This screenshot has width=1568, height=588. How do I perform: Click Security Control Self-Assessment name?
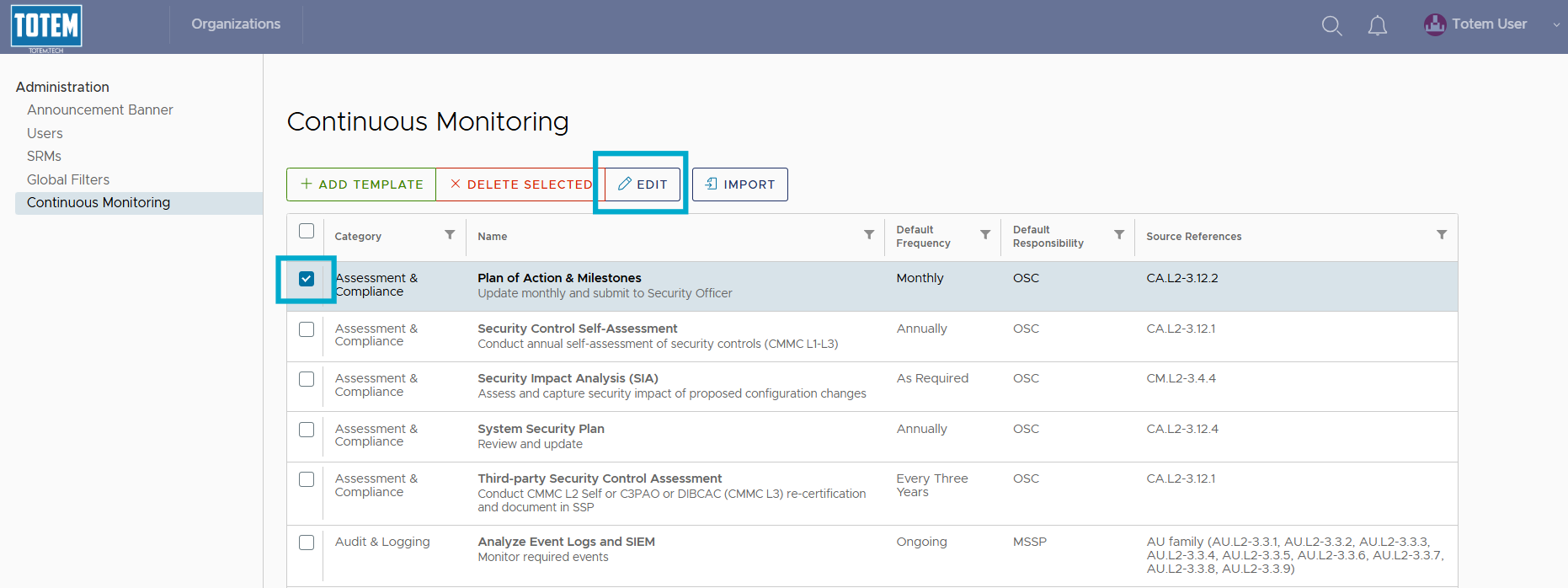578,329
